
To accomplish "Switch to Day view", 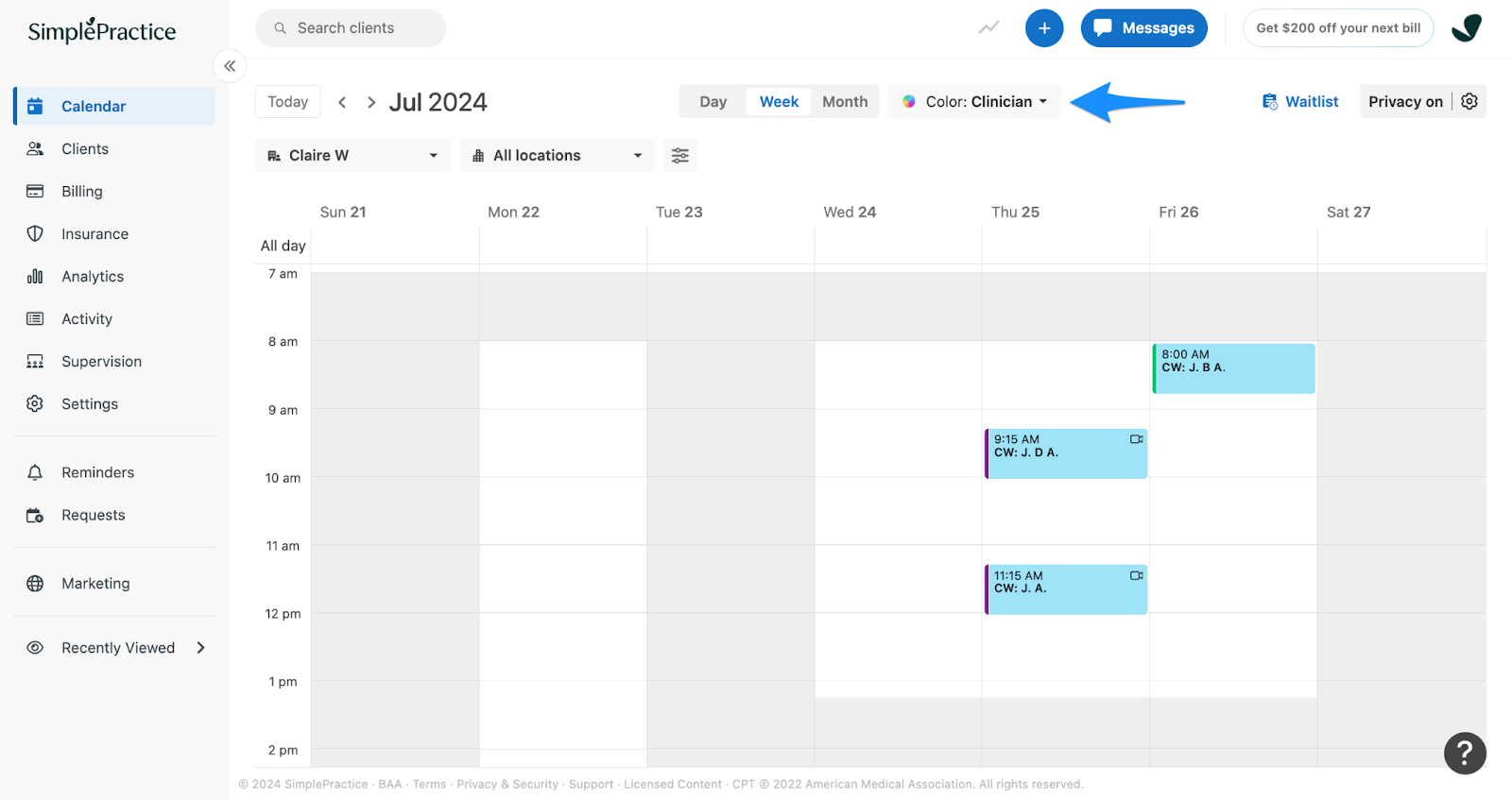I will coord(713,101).
